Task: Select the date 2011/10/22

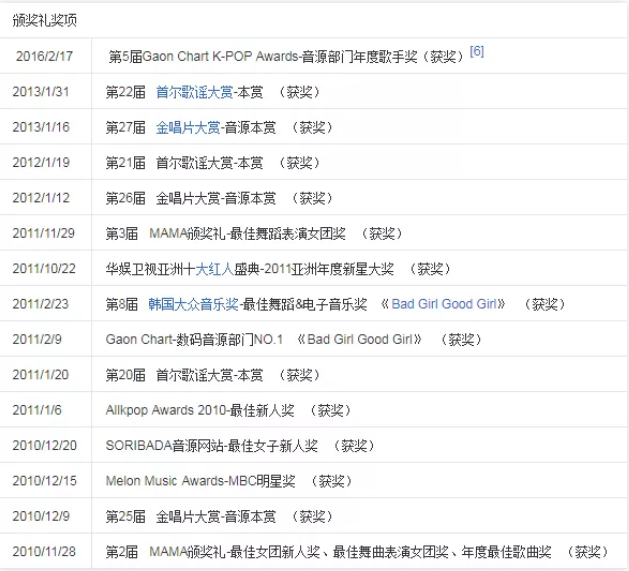Action: [x=44, y=268]
